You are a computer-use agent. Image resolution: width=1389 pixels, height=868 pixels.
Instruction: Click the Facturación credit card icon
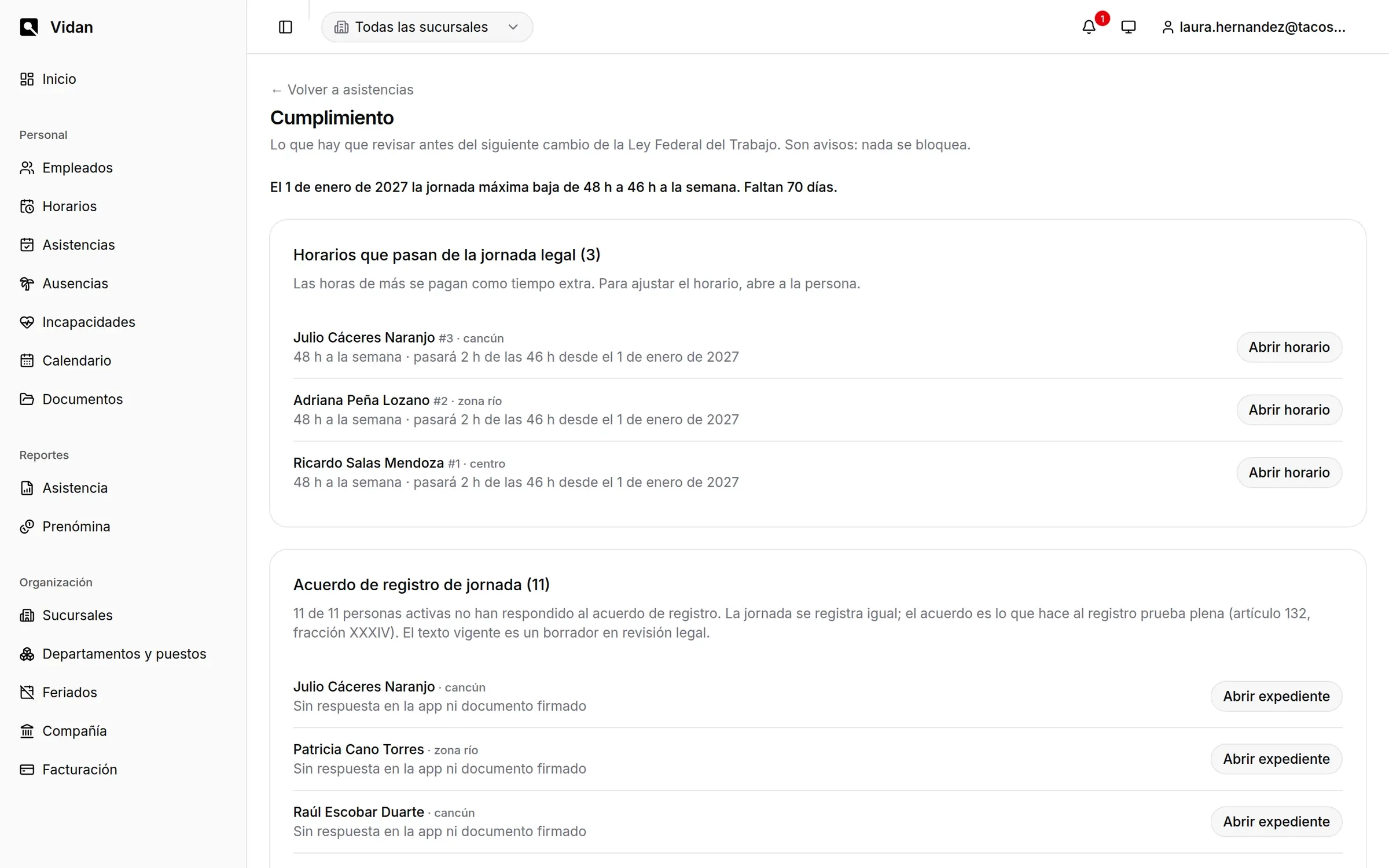pyautogui.click(x=27, y=770)
